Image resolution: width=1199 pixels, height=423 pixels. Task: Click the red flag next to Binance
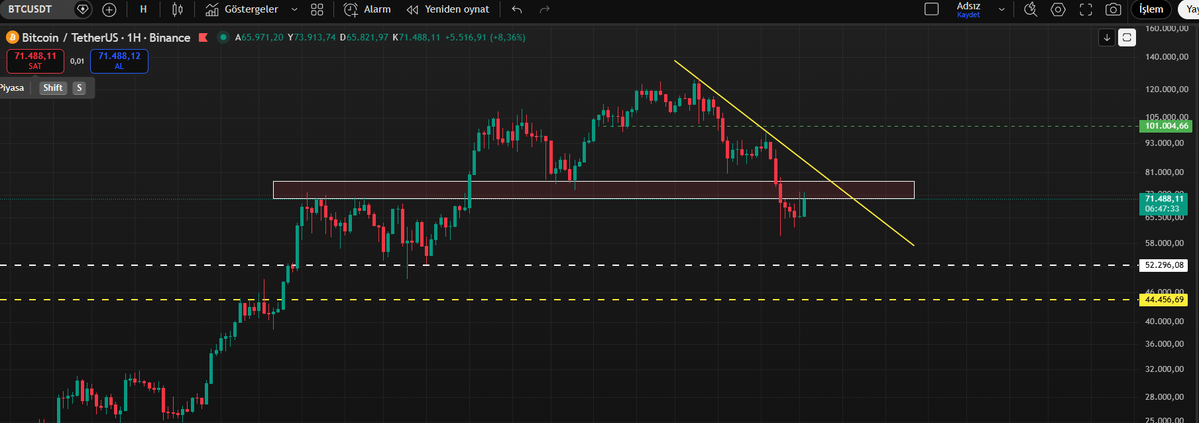pos(203,37)
